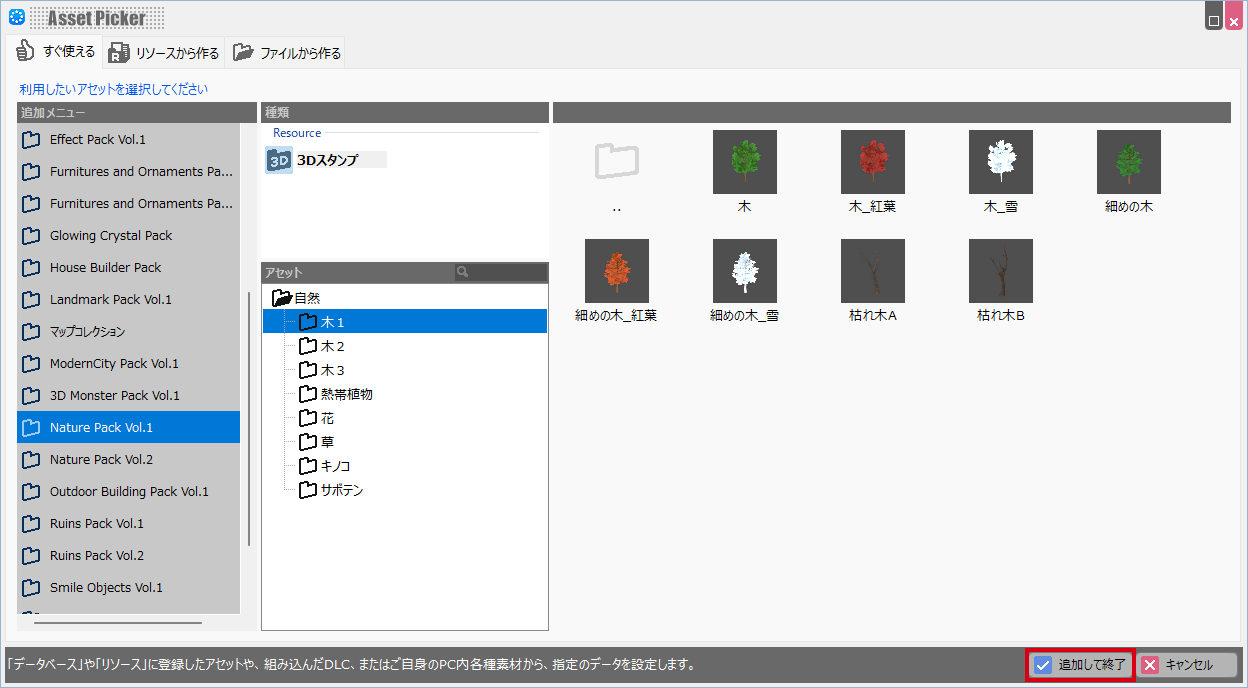Click the parent folder ".." icon
The width and height of the screenshot is (1248, 688).
pos(616,162)
